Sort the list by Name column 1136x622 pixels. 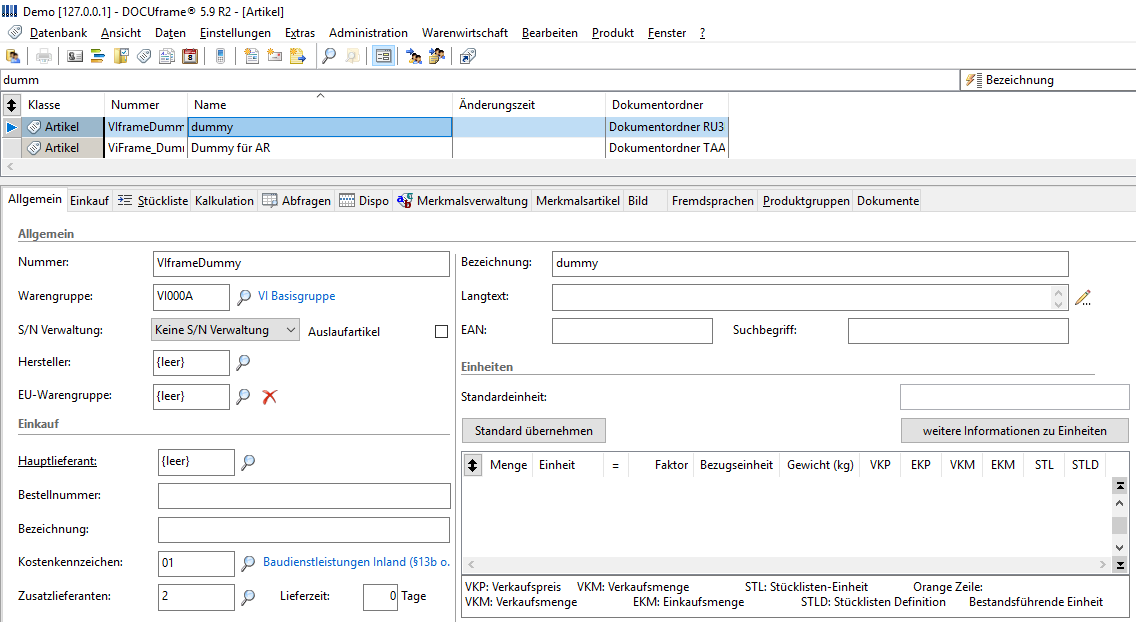pyautogui.click(x=320, y=105)
